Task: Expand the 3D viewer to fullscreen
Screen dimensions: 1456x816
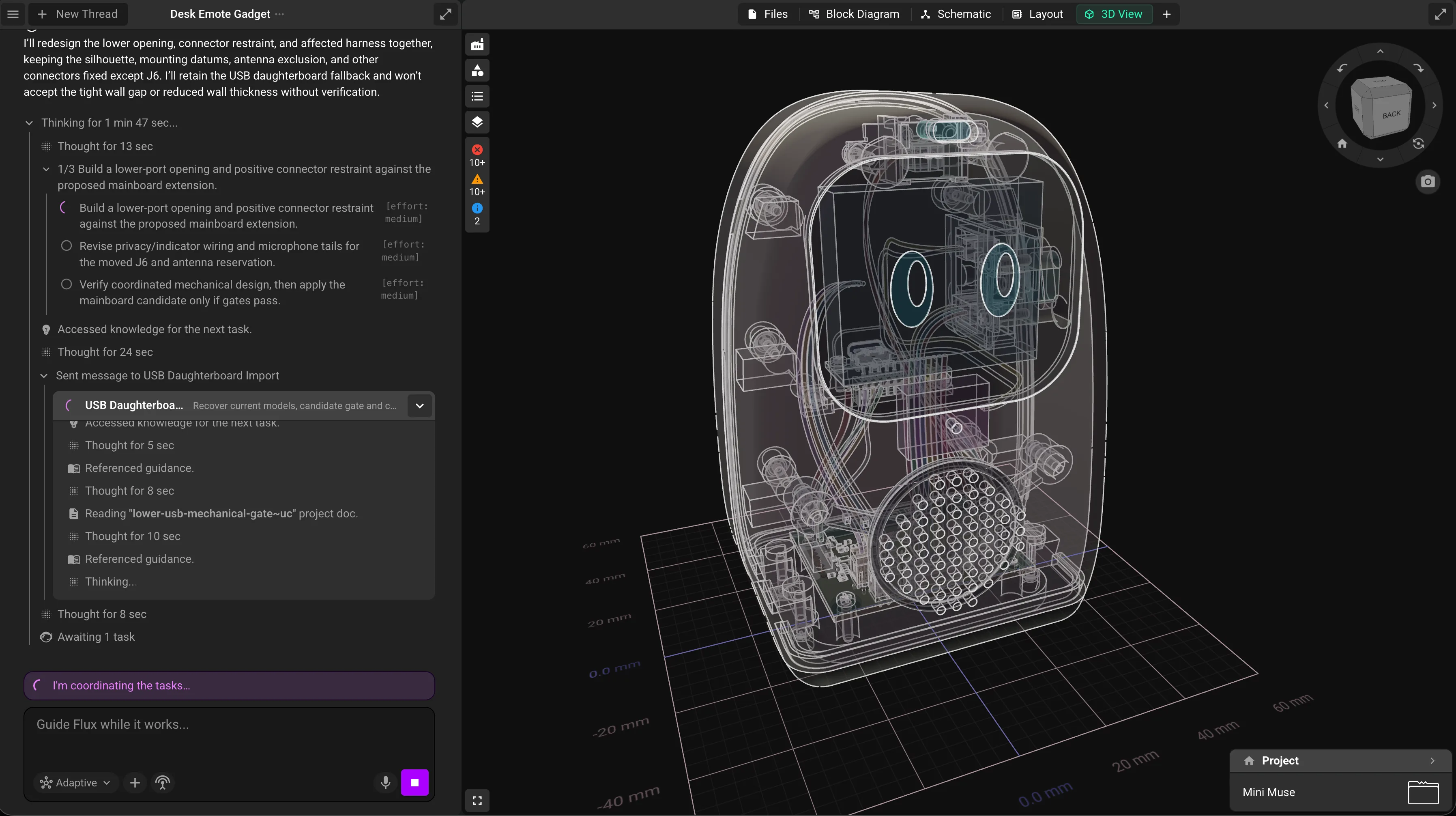Action: (1440, 14)
